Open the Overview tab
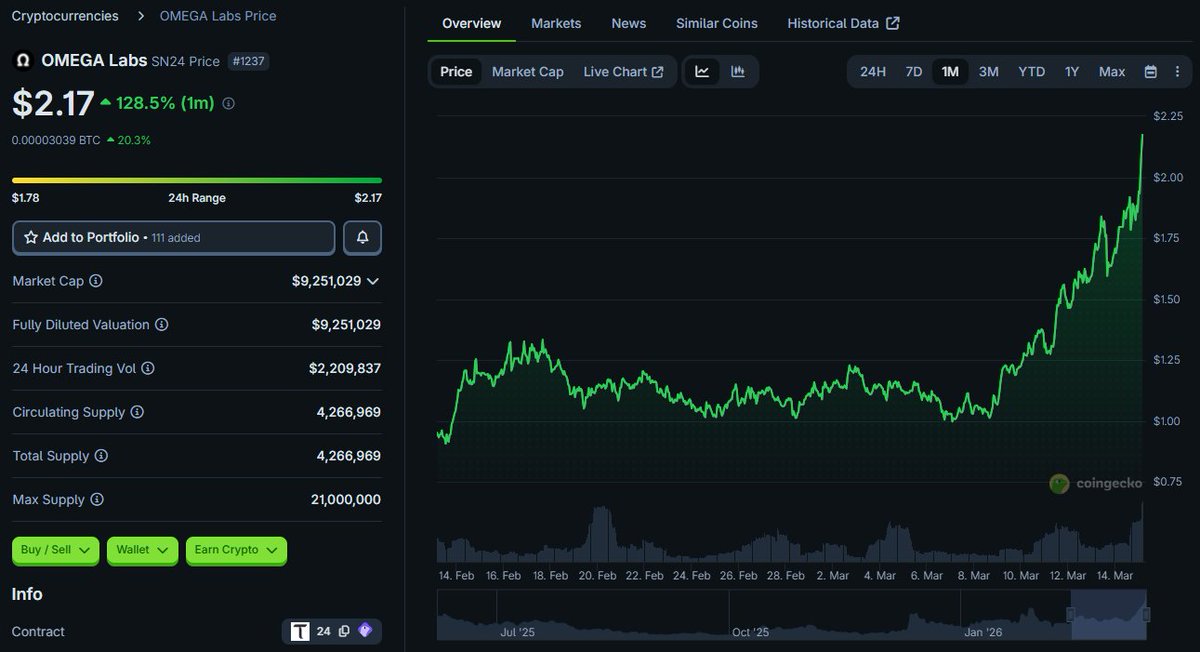The image size is (1200, 652). pyautogui.click(x=472, y=23)
